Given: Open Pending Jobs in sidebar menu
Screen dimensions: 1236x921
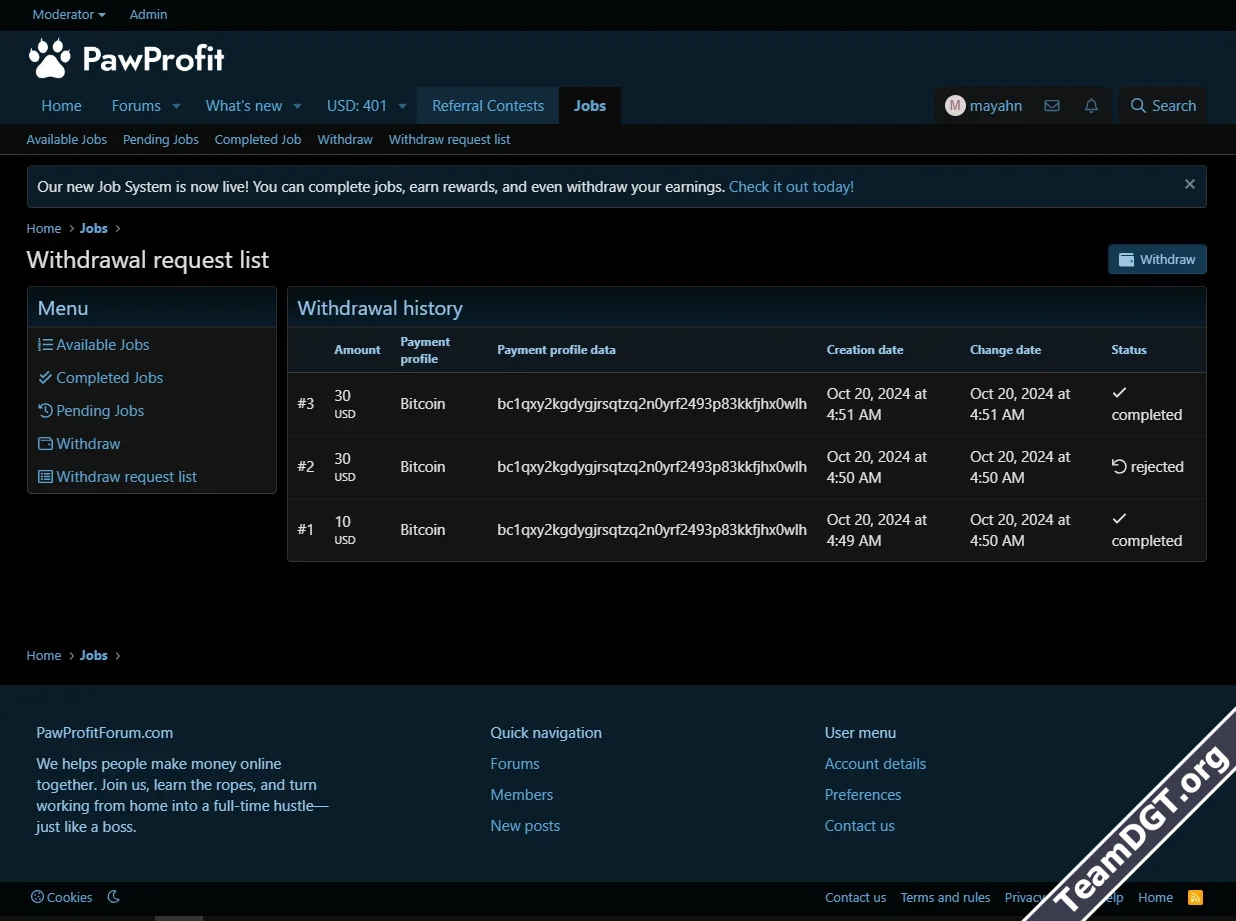Looking at the screenshot, I should point(100,411).
